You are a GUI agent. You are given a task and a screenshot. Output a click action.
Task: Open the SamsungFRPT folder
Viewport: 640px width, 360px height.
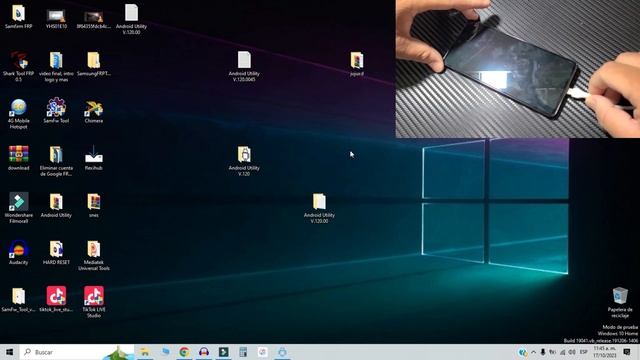(x=93, y=64)
